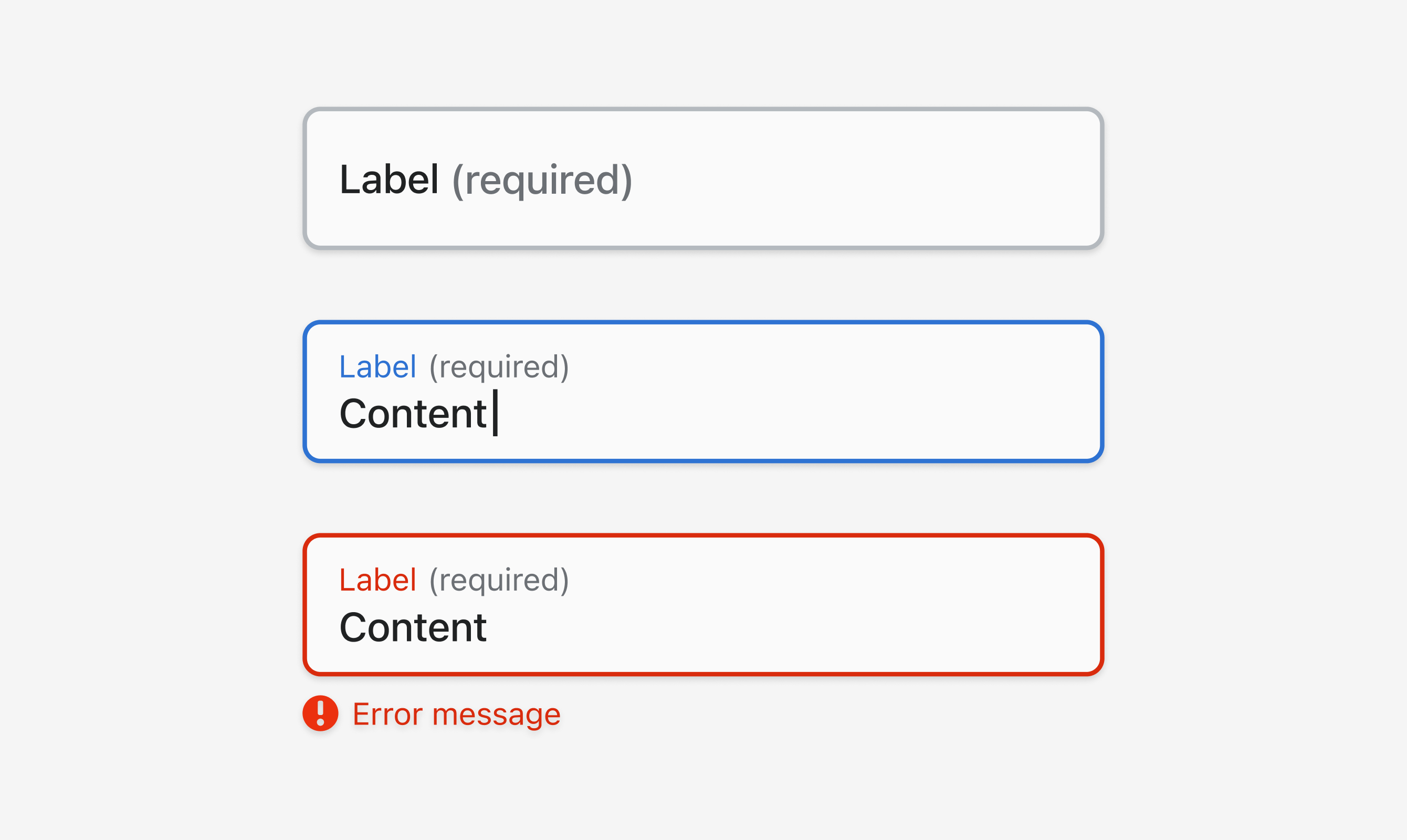Click the blue 'Label' text
The image size is (1407, 840).
[377, 367]
